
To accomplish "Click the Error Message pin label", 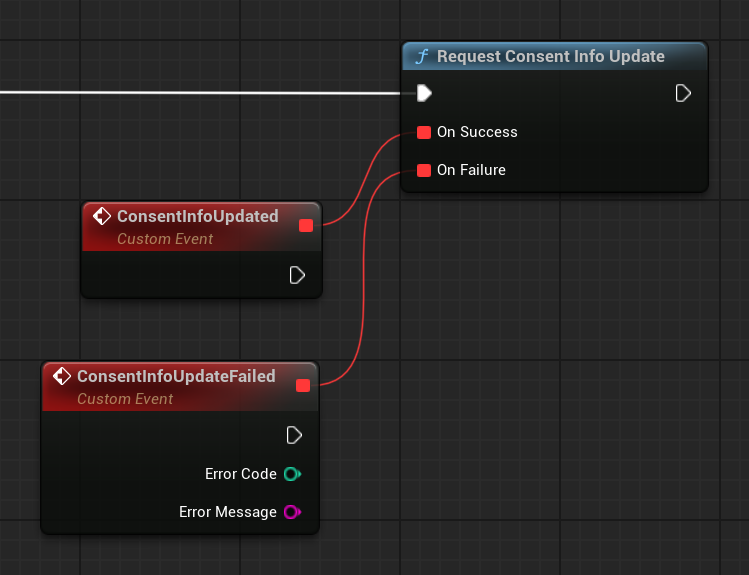I will click(x=228, y=512).
